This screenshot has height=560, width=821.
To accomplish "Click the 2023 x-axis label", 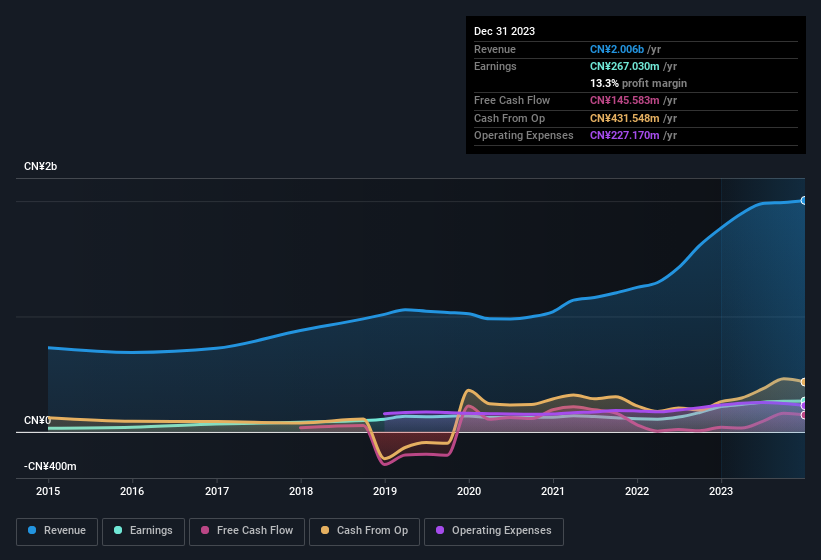I will (721, 491).
